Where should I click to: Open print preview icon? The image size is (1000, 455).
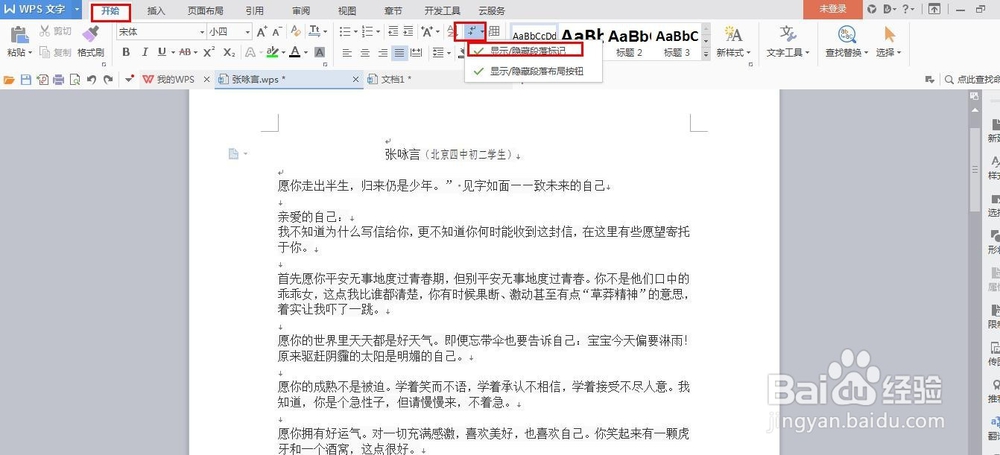(75, 80)
